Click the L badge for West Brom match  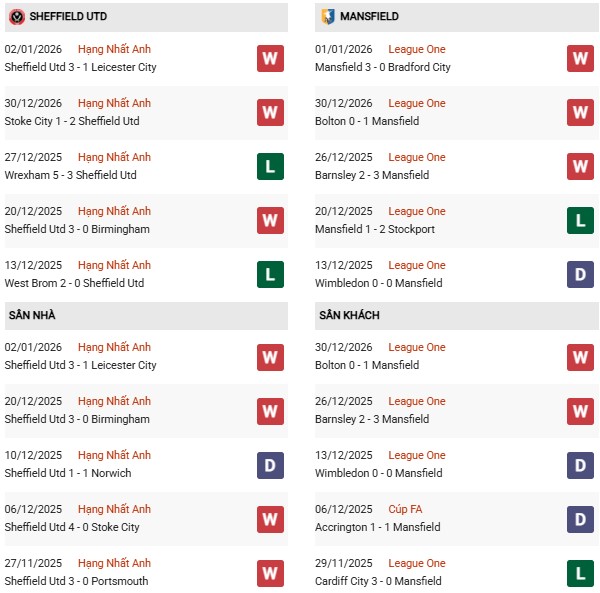click(270, 274)
